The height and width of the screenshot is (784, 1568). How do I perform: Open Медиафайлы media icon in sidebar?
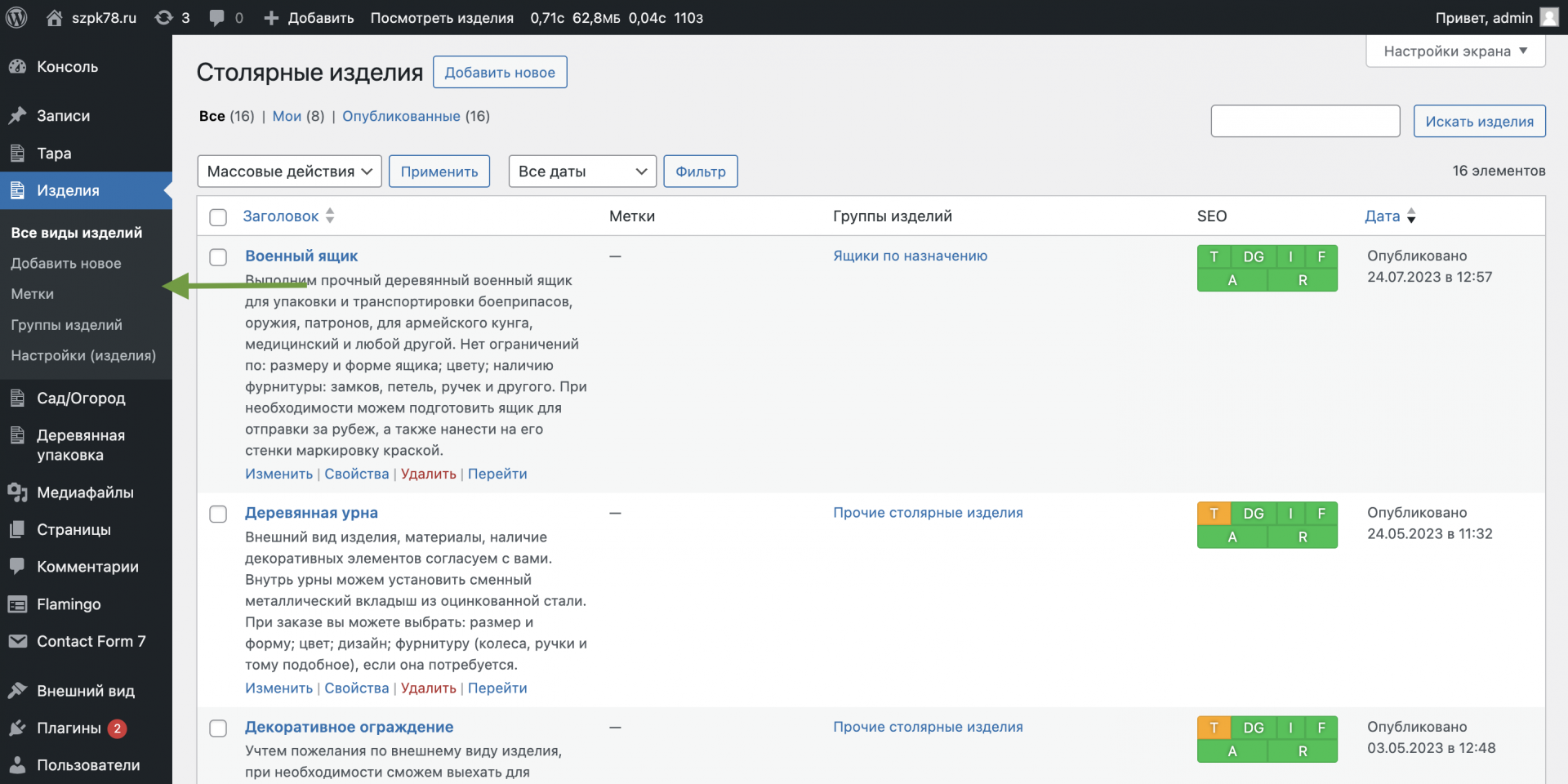(x=17, y=492)
